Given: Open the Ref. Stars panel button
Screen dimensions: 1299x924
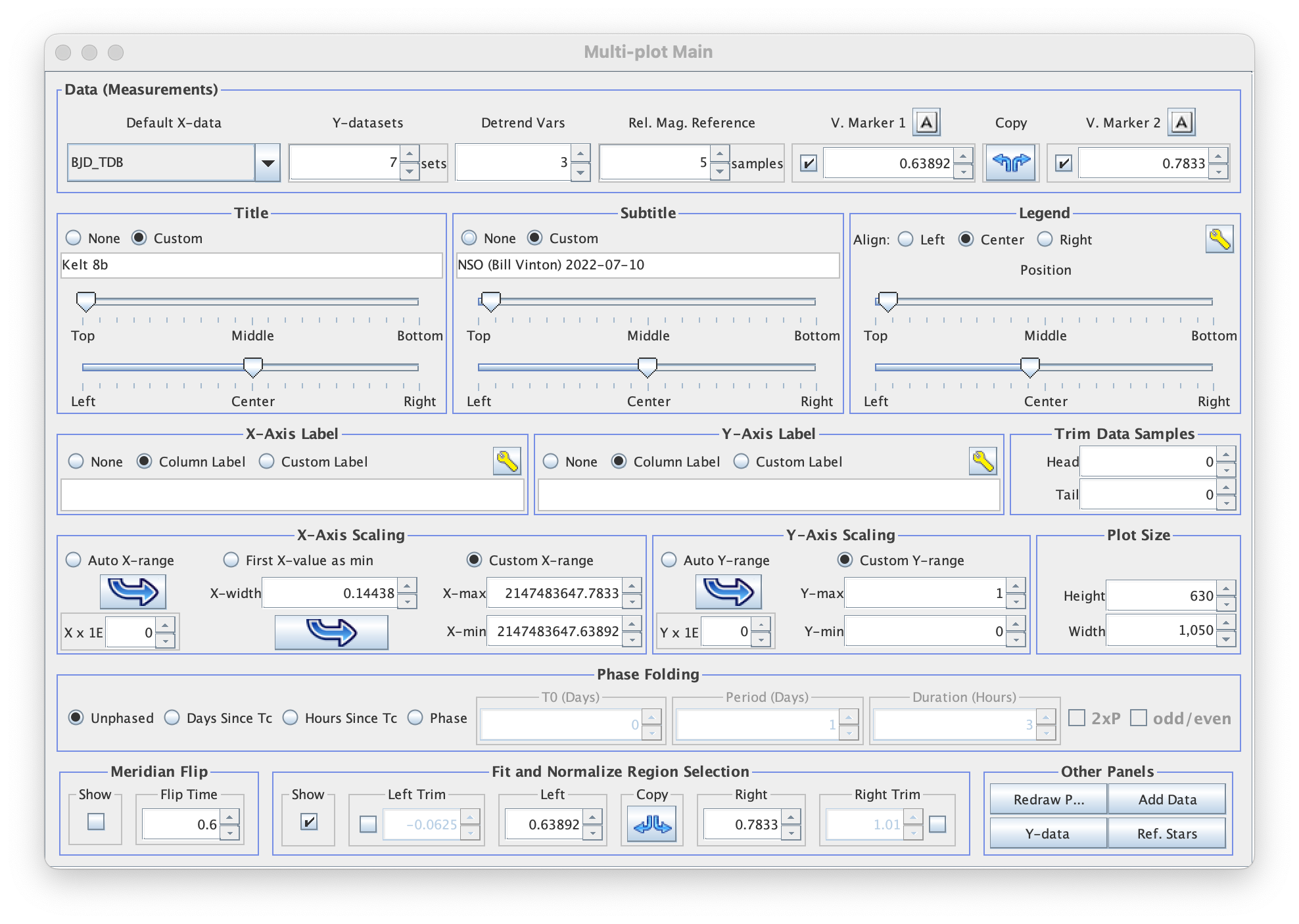Looking at the screenshot, I should click(x=1167, y=833).
